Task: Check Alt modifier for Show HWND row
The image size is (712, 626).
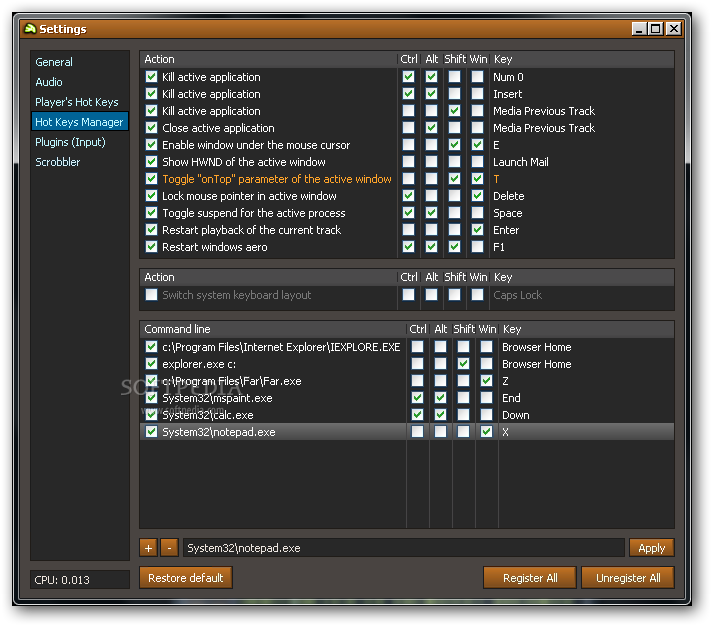Action: pyautogui.click(x=431, y=162)
